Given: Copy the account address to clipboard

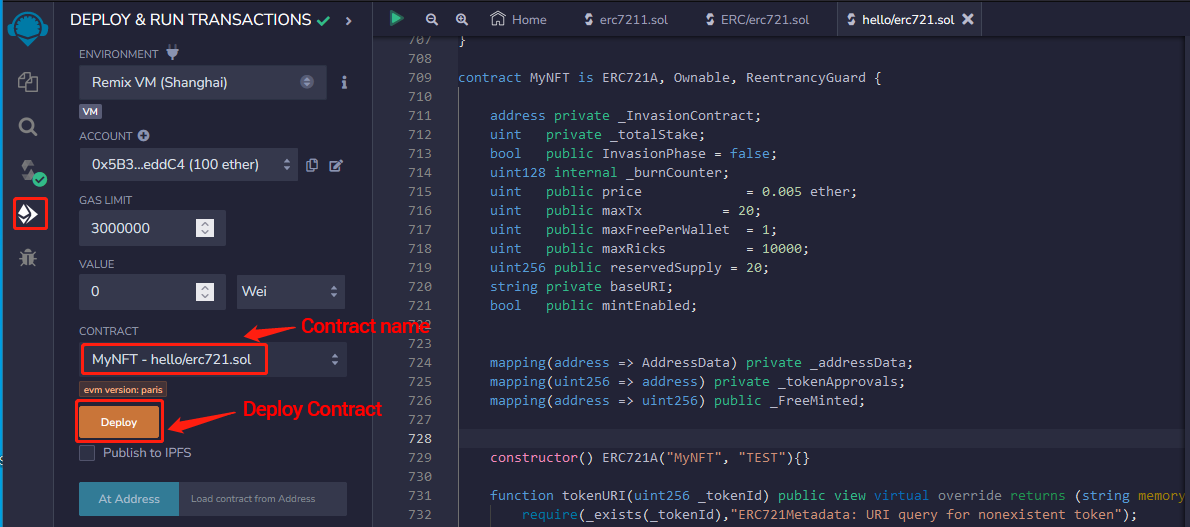Looking at the screenshot, I should coord(311,165).
